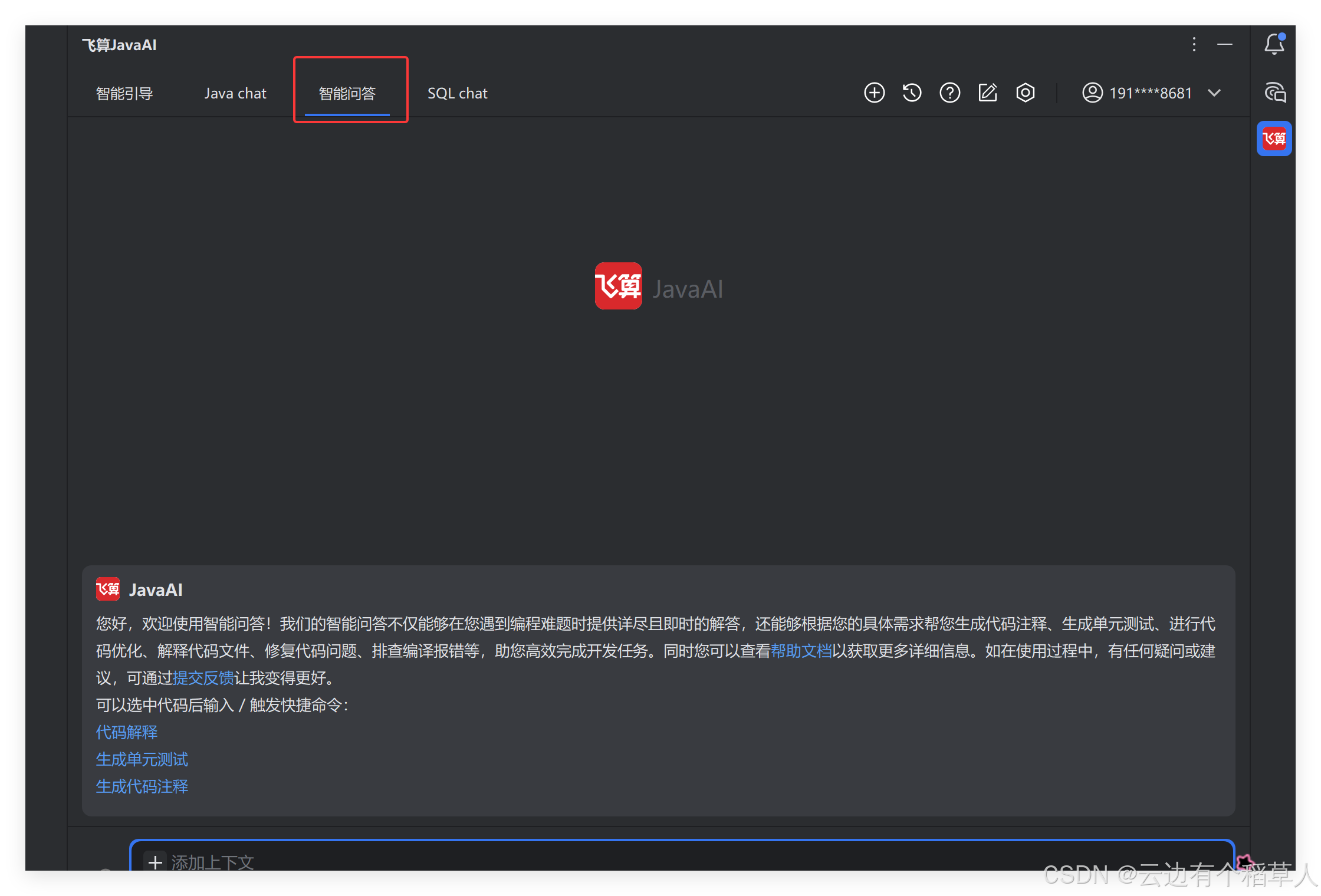This screenshot has width=1321, height=896.
Task: Open settings hexagon icon
Action: coord(1026,93)
